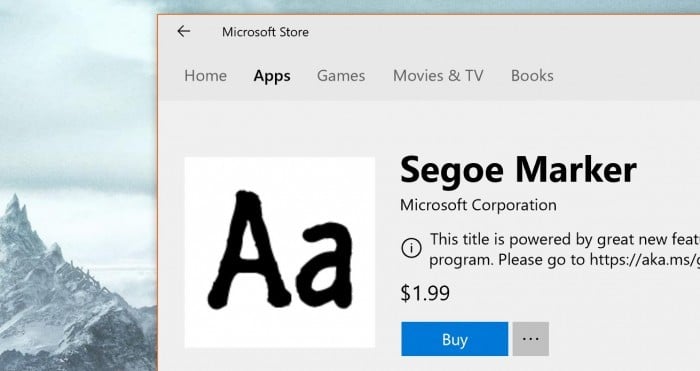Go back using the arrow icon
The image size is (700, 371).
[x=183, y=31]
